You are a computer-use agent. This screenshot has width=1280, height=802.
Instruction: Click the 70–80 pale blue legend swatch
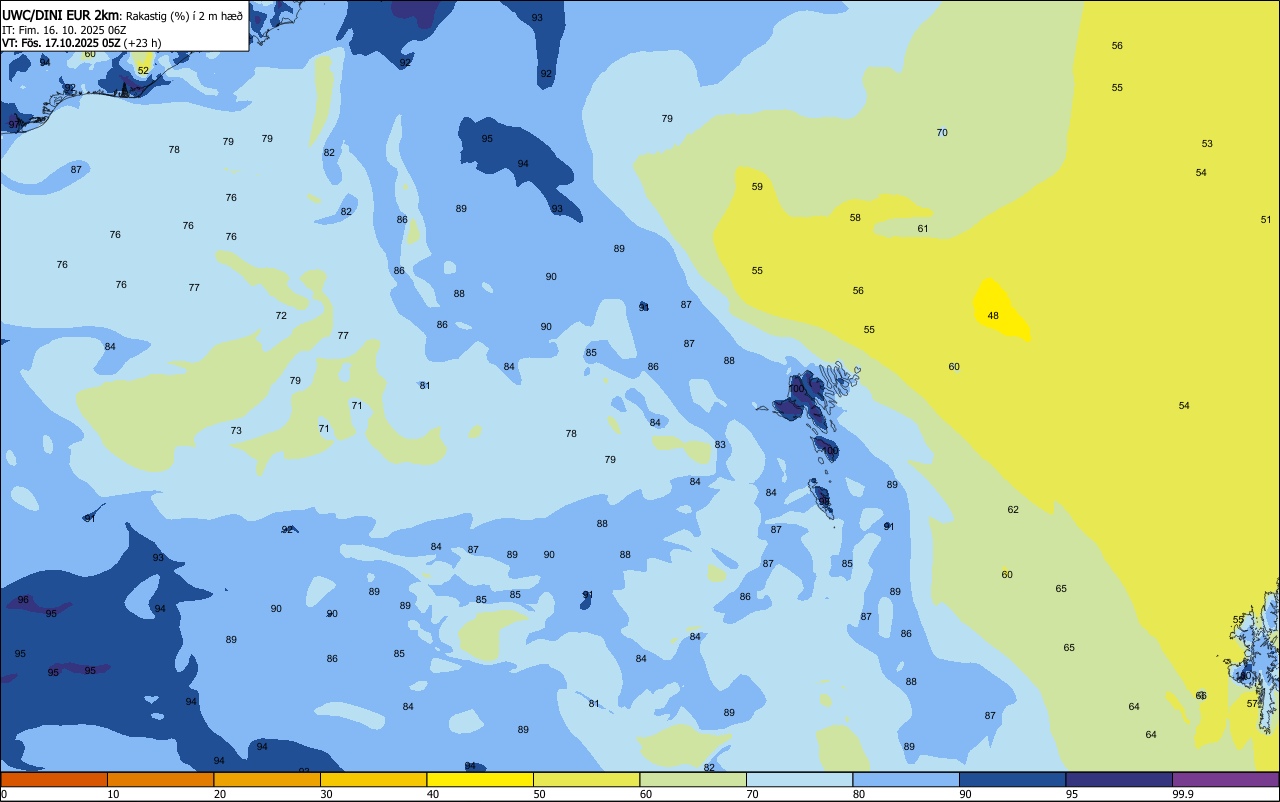[799, 779]
